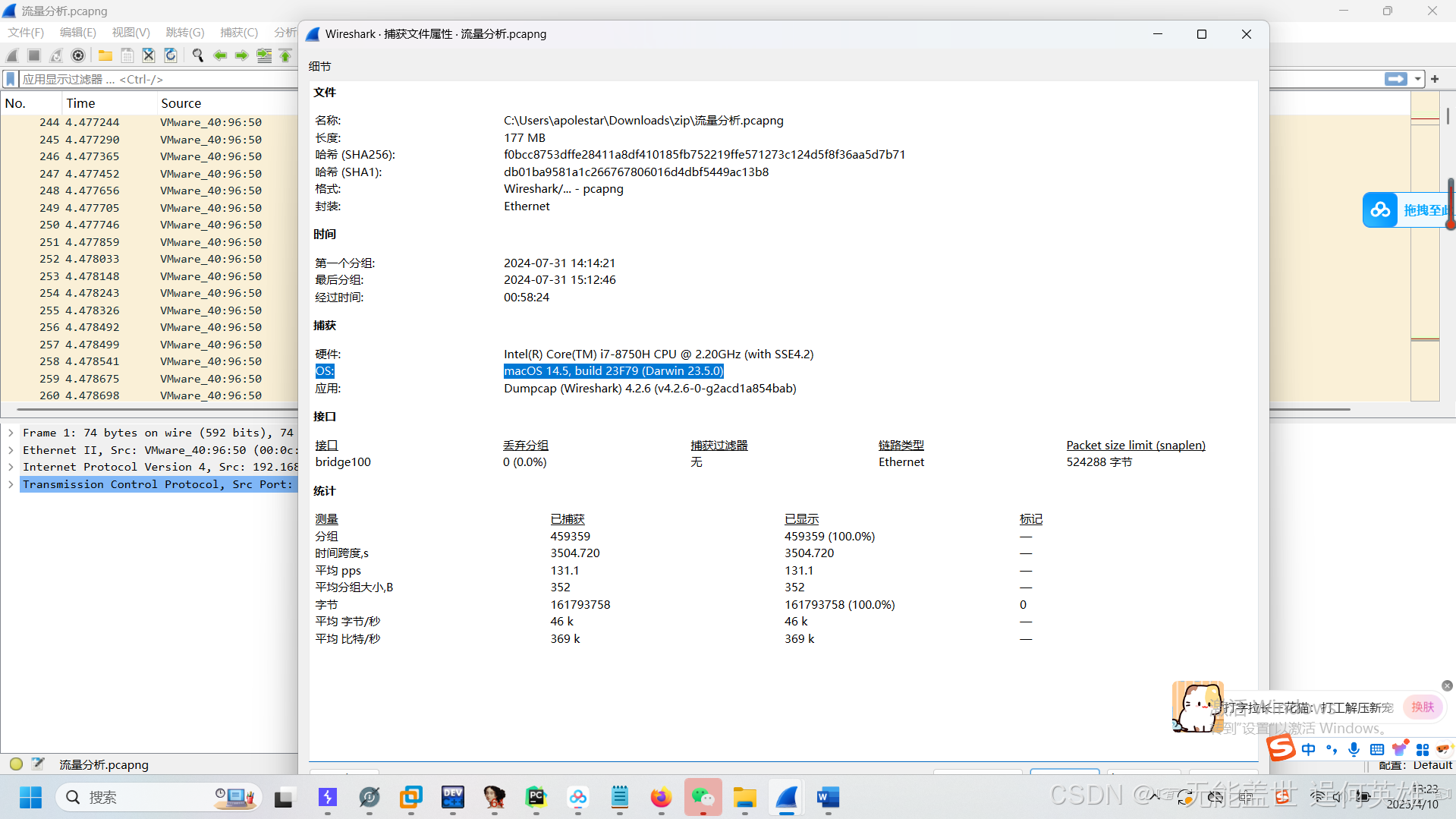Expand Transmission Control Protocol row

(11, 484)
